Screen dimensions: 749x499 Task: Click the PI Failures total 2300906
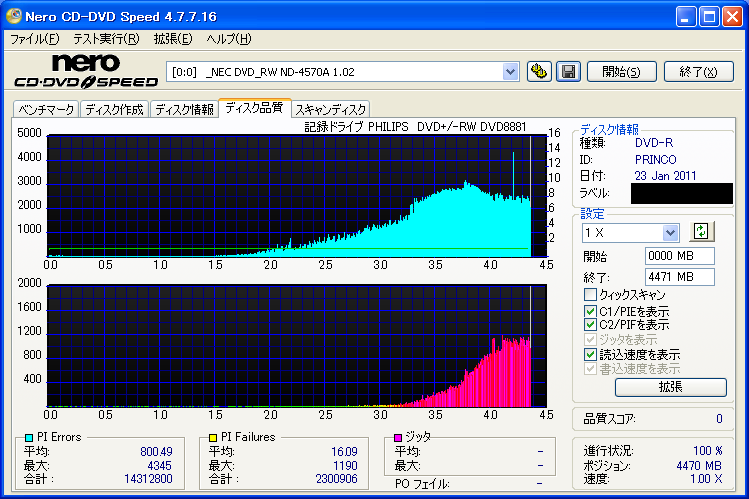[336, 478]
